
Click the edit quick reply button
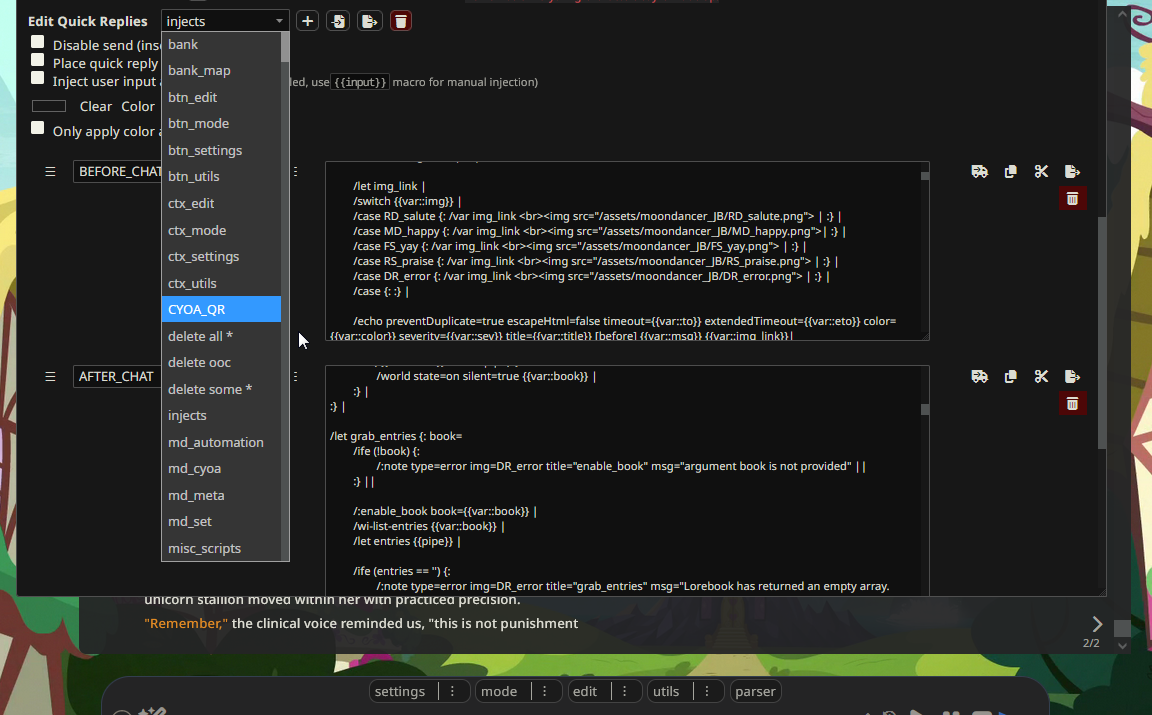(585, 691)
